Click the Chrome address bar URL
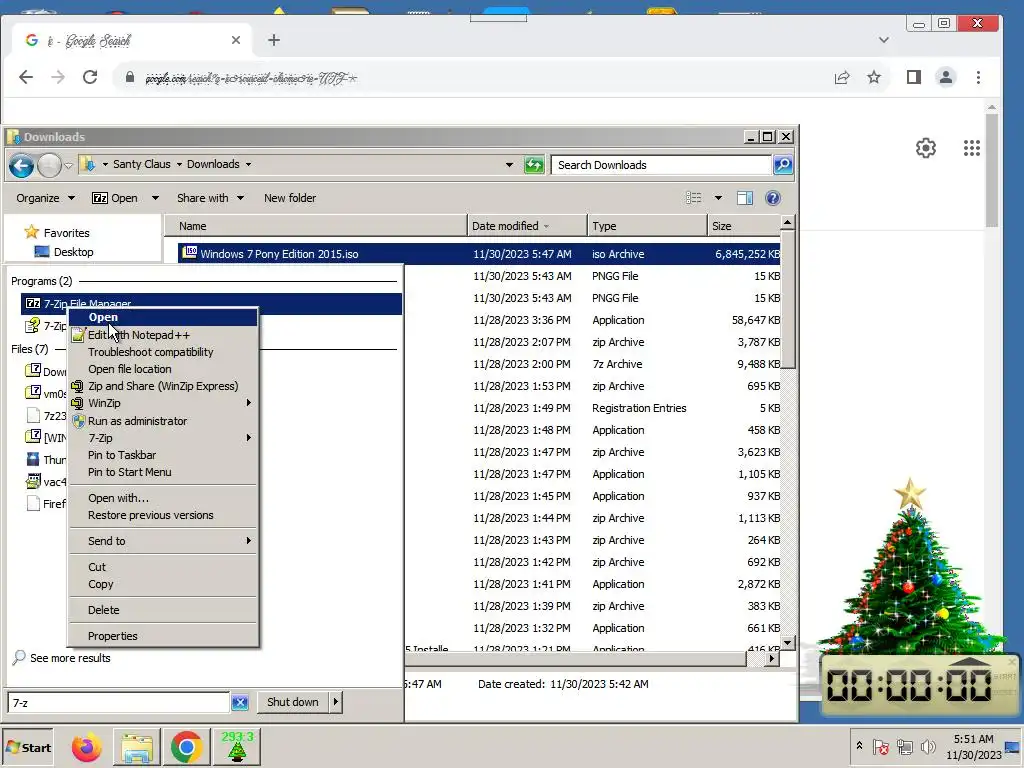This screenshot has width=1024, height=768. [x=251, y=78]
